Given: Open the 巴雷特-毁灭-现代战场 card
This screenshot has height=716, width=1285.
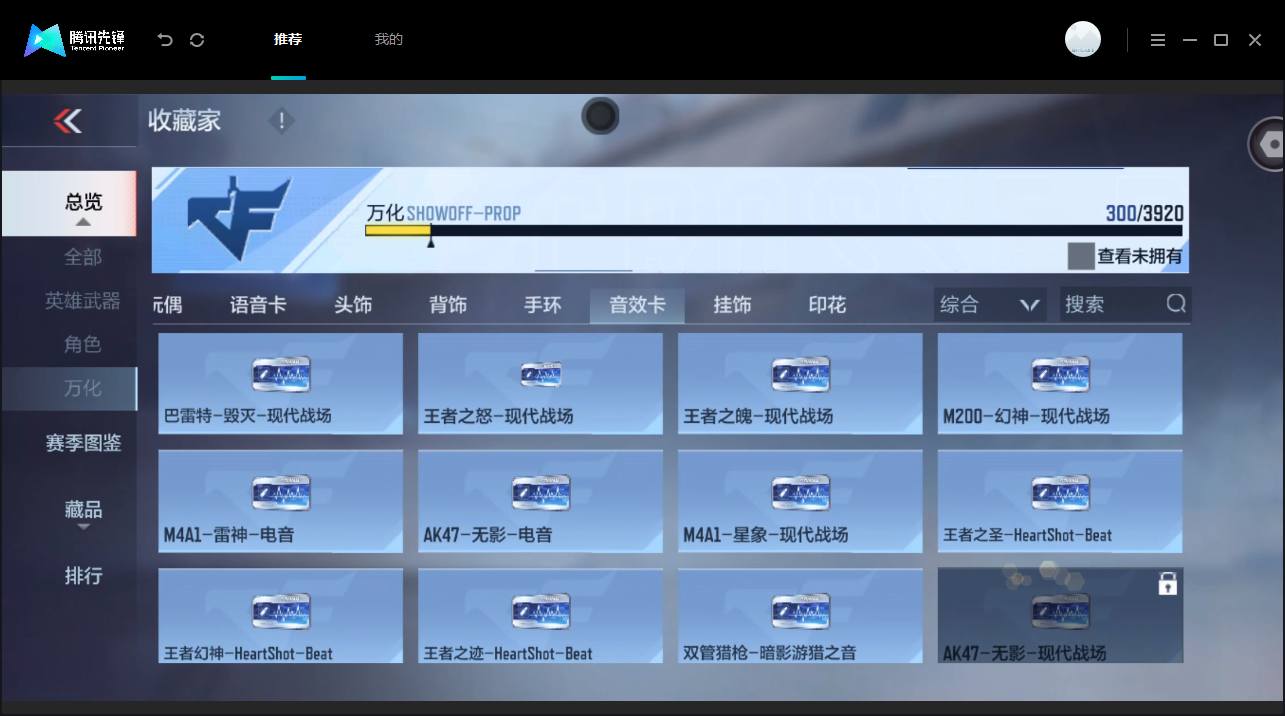Looking at the screenshot, I should 281,384.
